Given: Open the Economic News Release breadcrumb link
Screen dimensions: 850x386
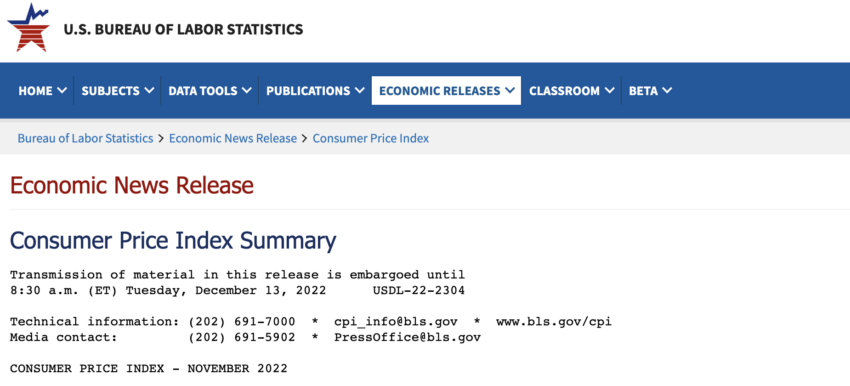Looking at the screenshot, I should tap(233, 138).
